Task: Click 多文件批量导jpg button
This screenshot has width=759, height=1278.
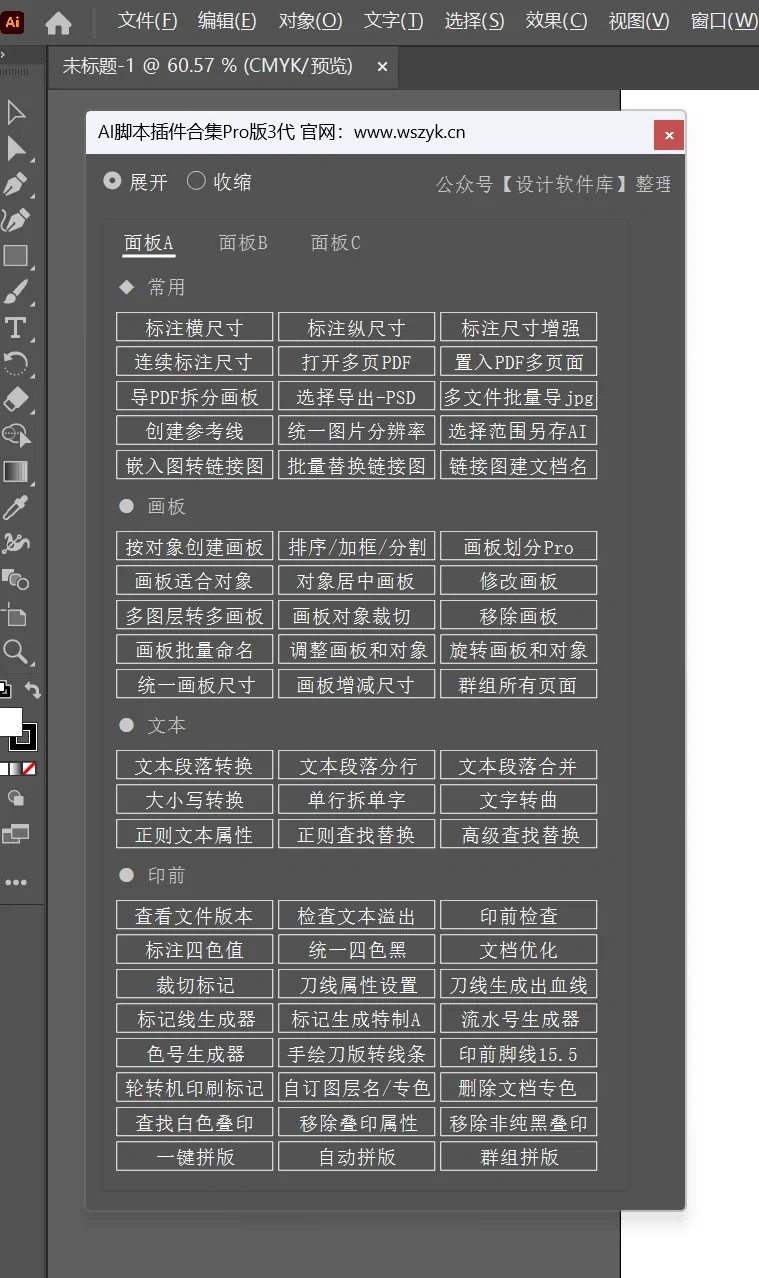Action: click(x=519, y=396)
